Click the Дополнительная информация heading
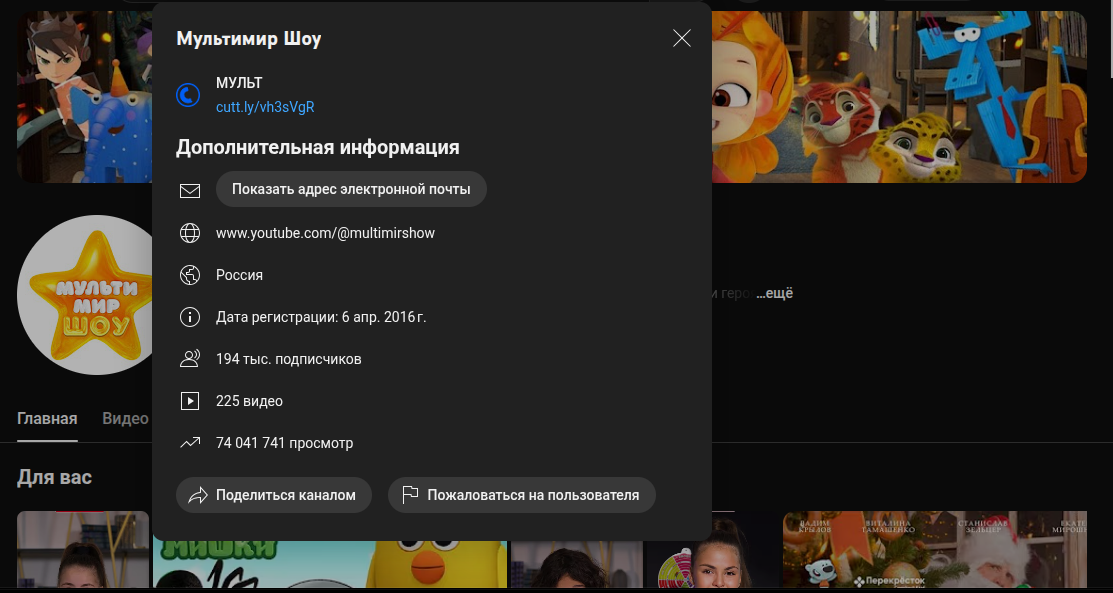This screenshot has height=593, width=1113. (x=317, y=147)
